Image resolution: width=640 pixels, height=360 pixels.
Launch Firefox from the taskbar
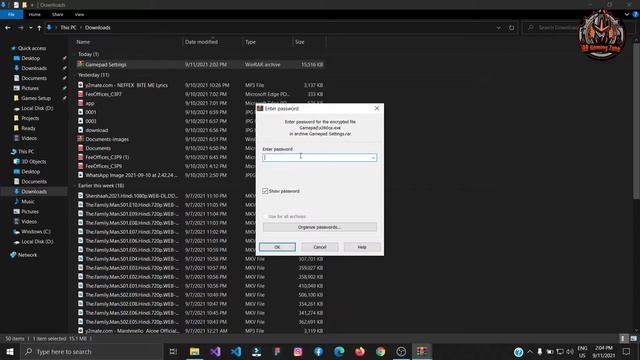coord(360,351)
